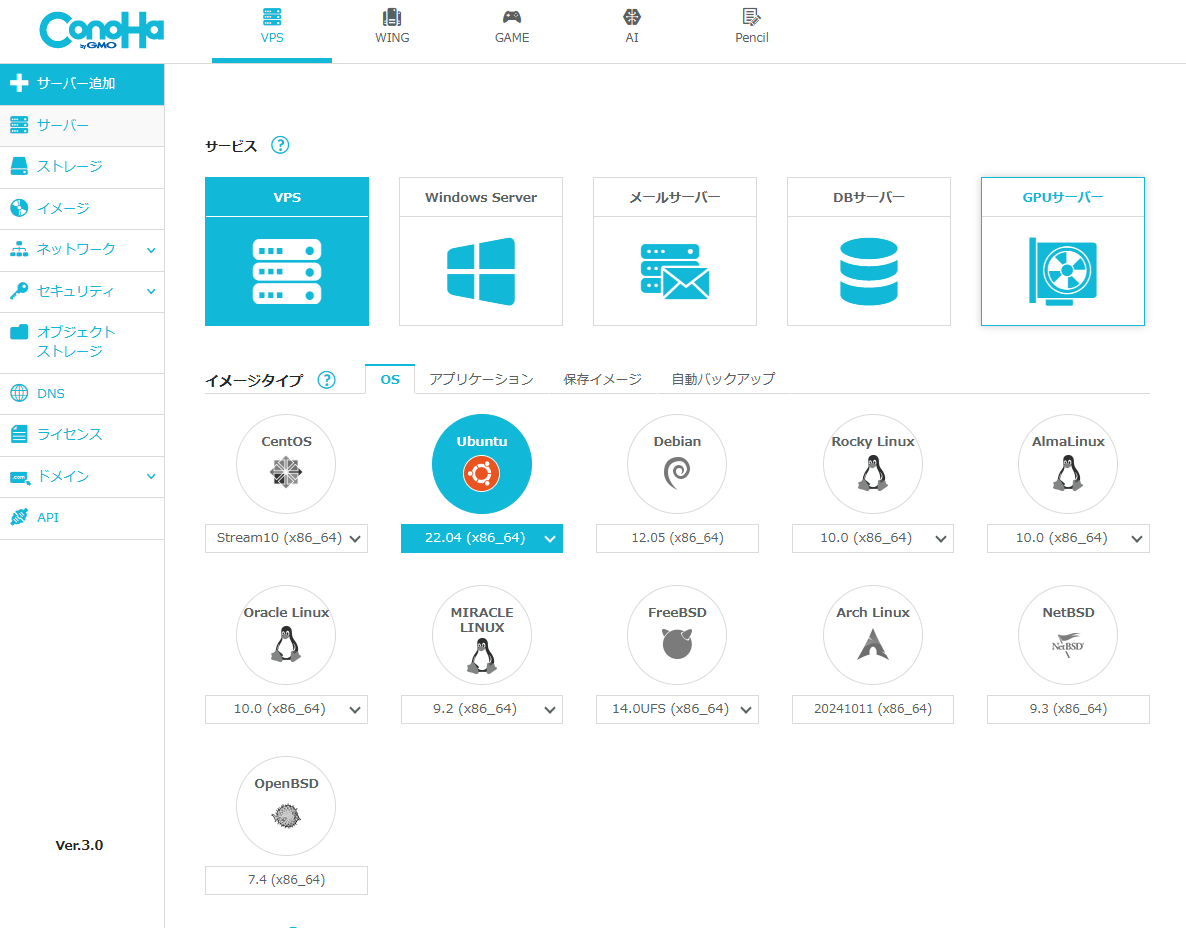Click the ConoHa logo
The width and height of the screenshot is (1186, 928).
(x=101, y=31)
